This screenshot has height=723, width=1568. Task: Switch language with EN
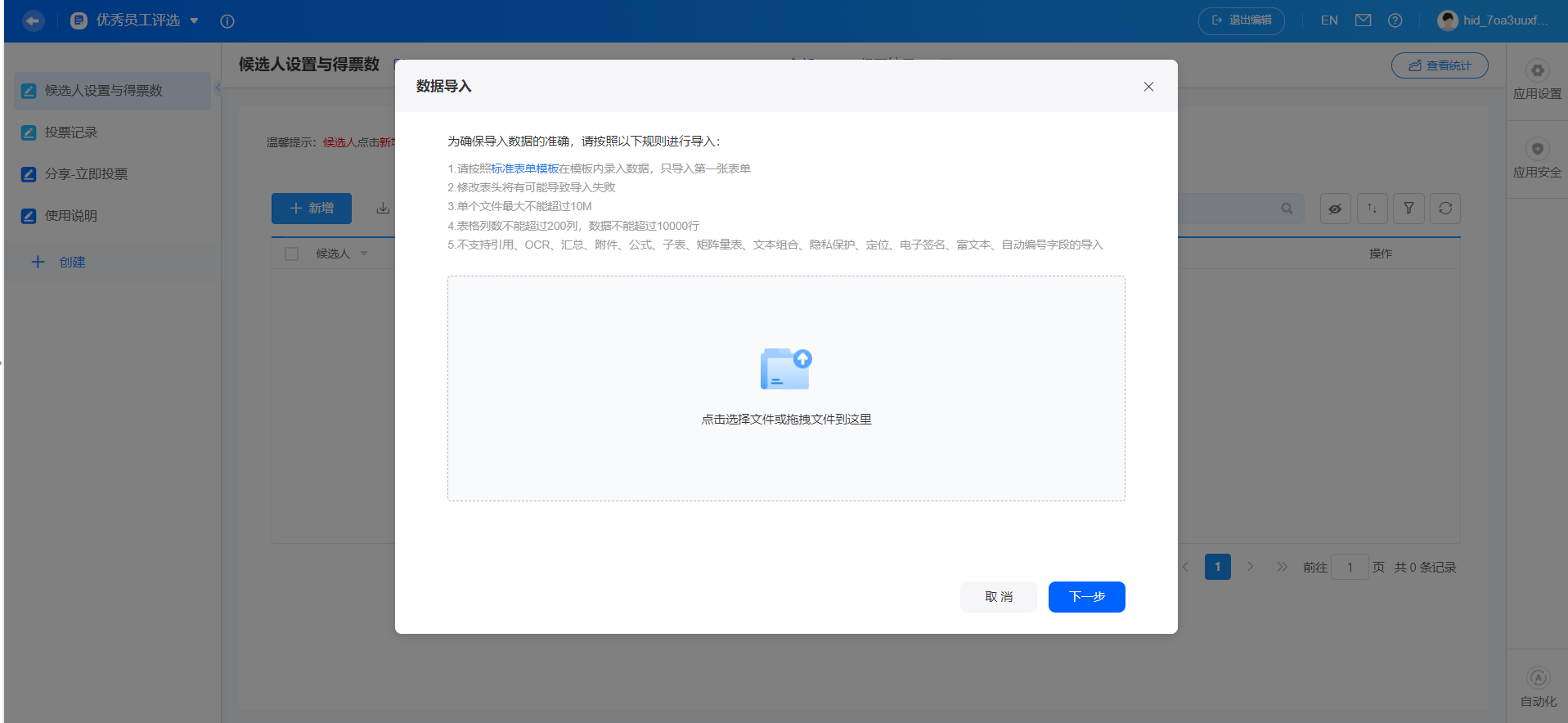pyautogui.click(x=1329, y=20)
